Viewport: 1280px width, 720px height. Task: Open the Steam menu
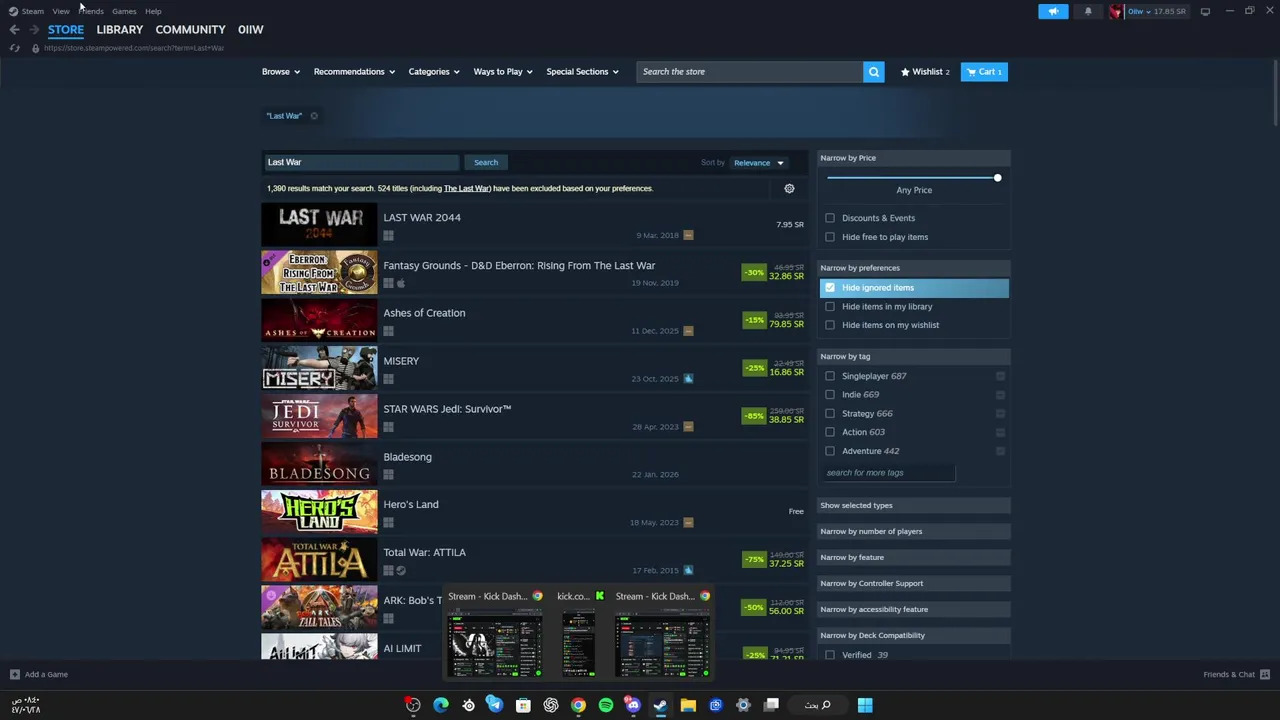tap(32, 11)
